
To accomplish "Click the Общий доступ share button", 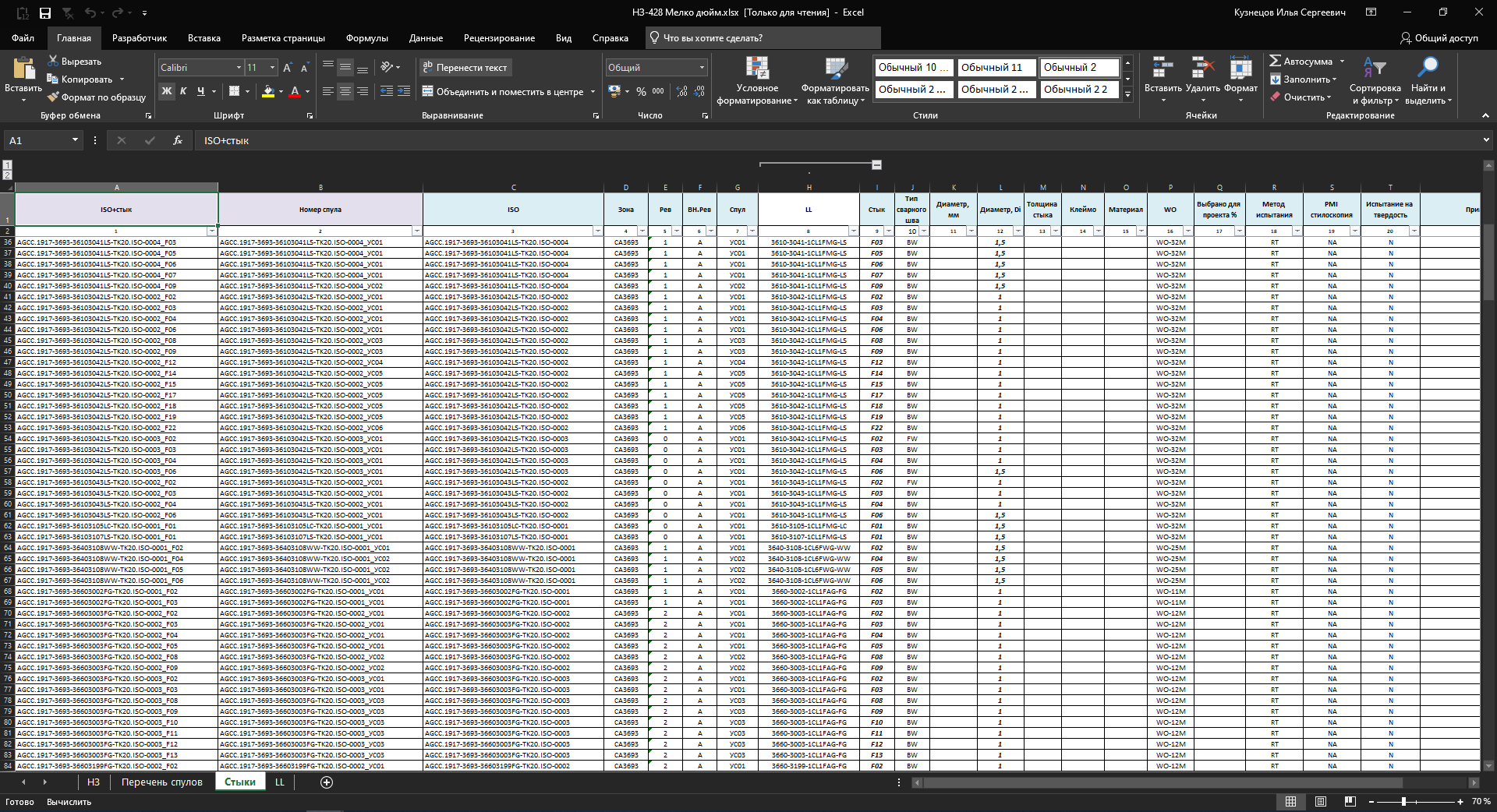I will 1439,38.
